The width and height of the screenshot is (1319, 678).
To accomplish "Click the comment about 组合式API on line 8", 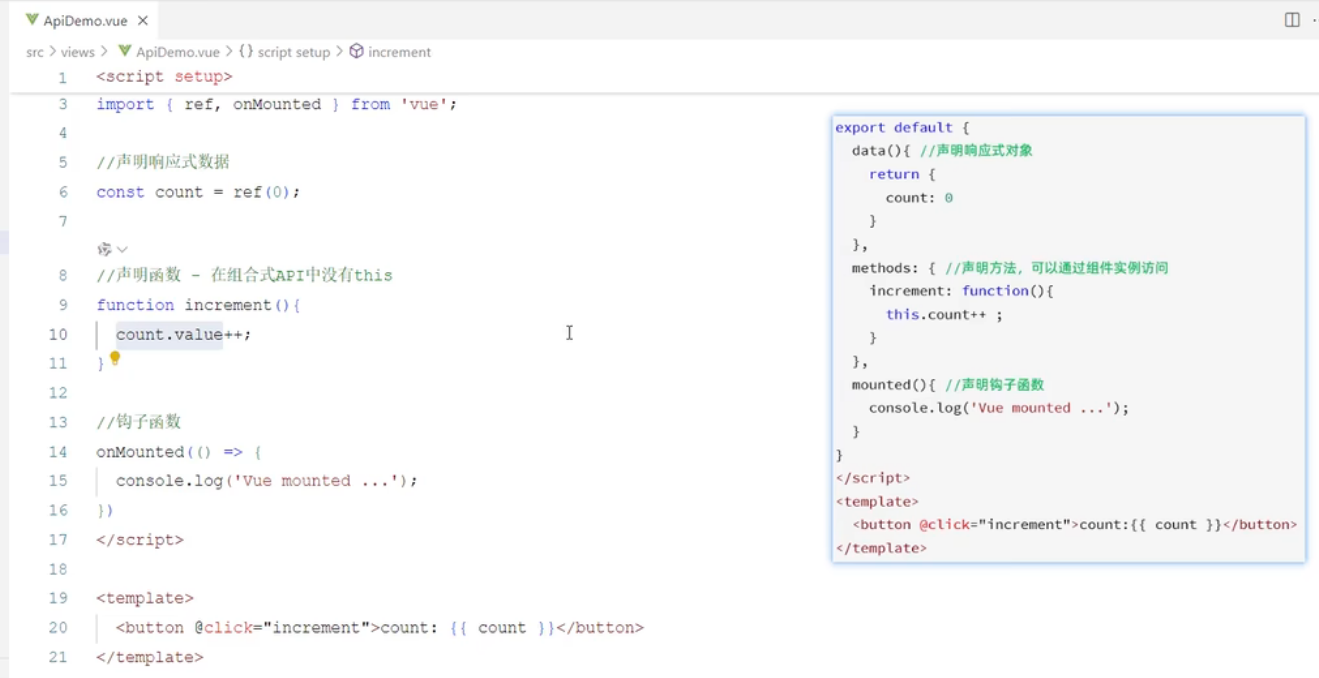I will (x=244, y=275).
